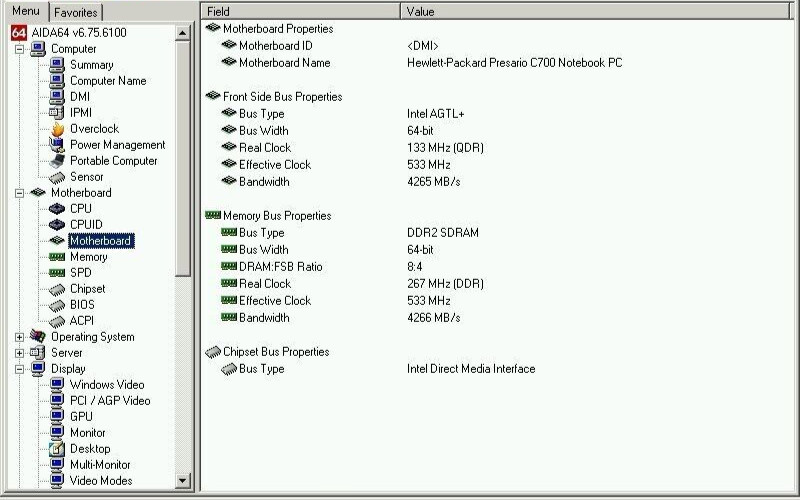The width and height of the screenshot is (800, 500).
Task: Click tree scrollbar down arrow
Action: (183, 480)
